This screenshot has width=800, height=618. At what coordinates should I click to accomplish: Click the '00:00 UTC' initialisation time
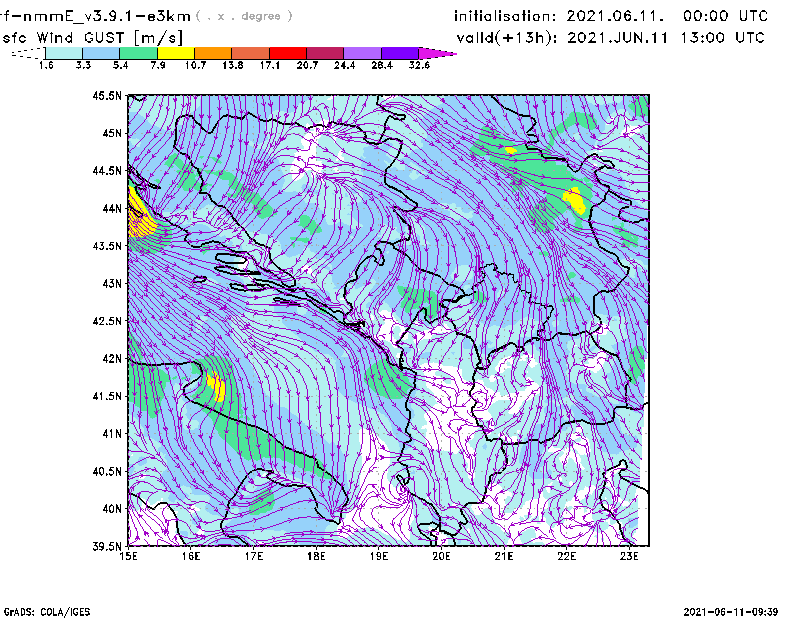coord(726,16)
